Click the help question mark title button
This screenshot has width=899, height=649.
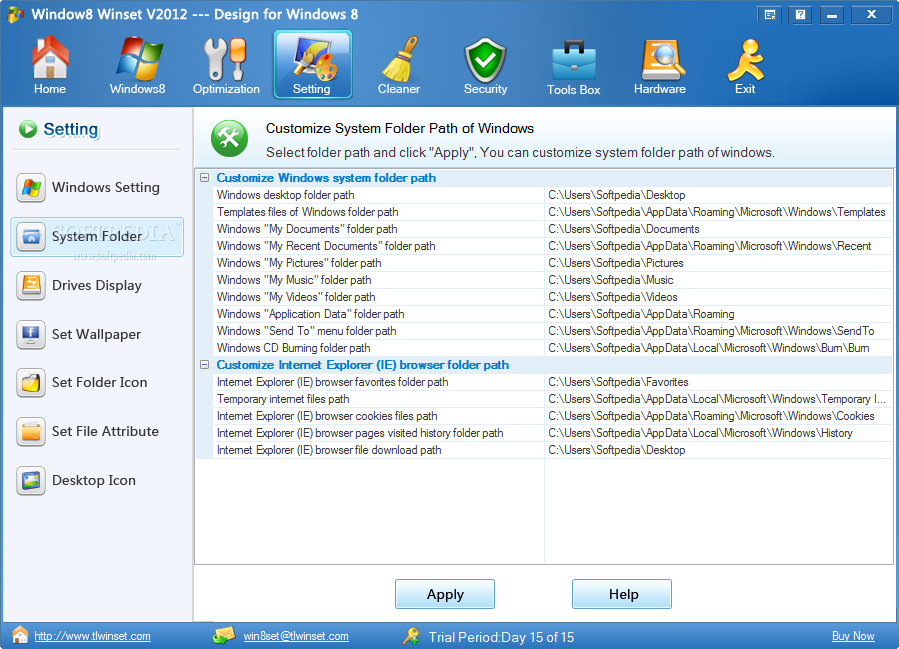800,14
